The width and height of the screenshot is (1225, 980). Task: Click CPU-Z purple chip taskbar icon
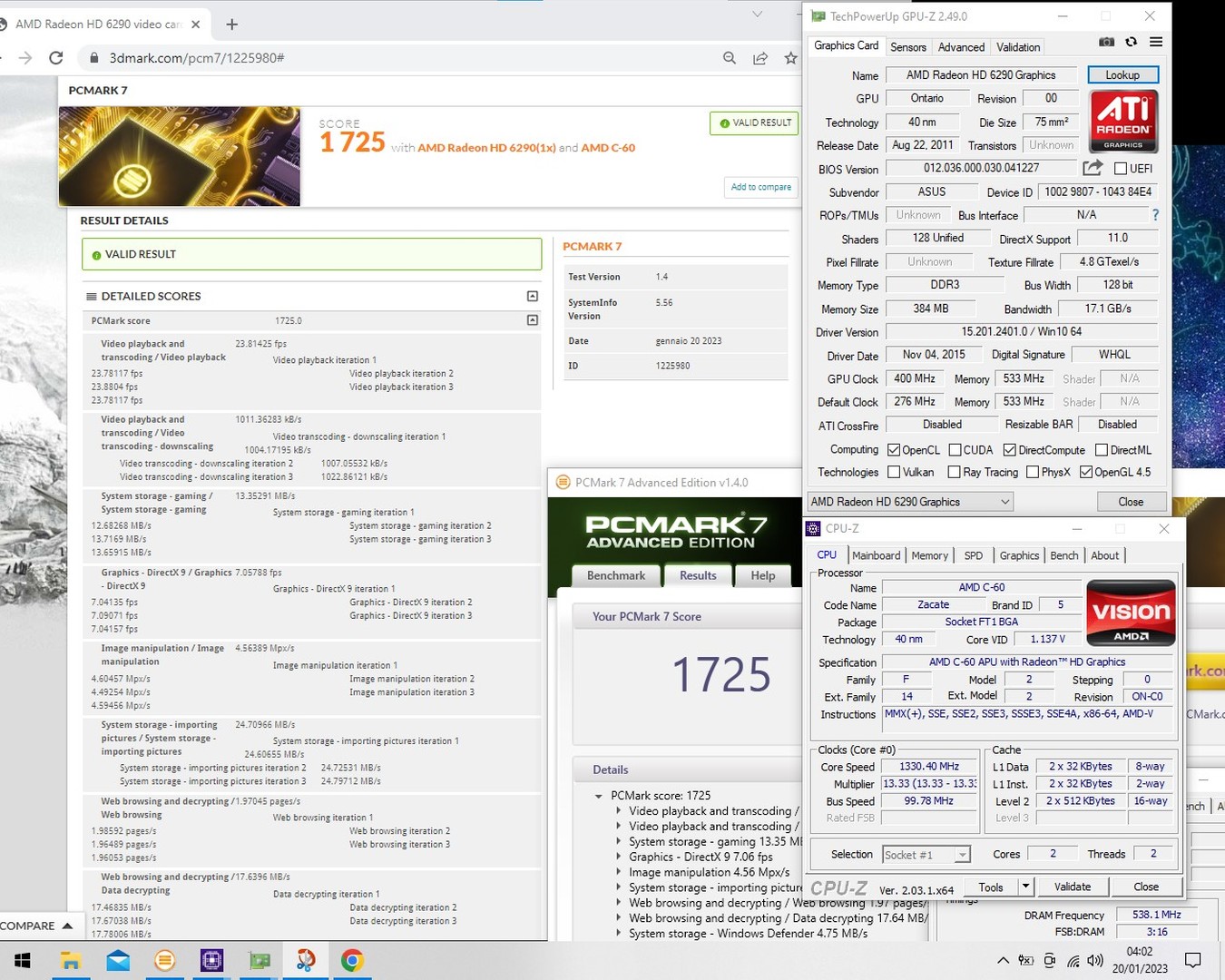tap(211, 960)
